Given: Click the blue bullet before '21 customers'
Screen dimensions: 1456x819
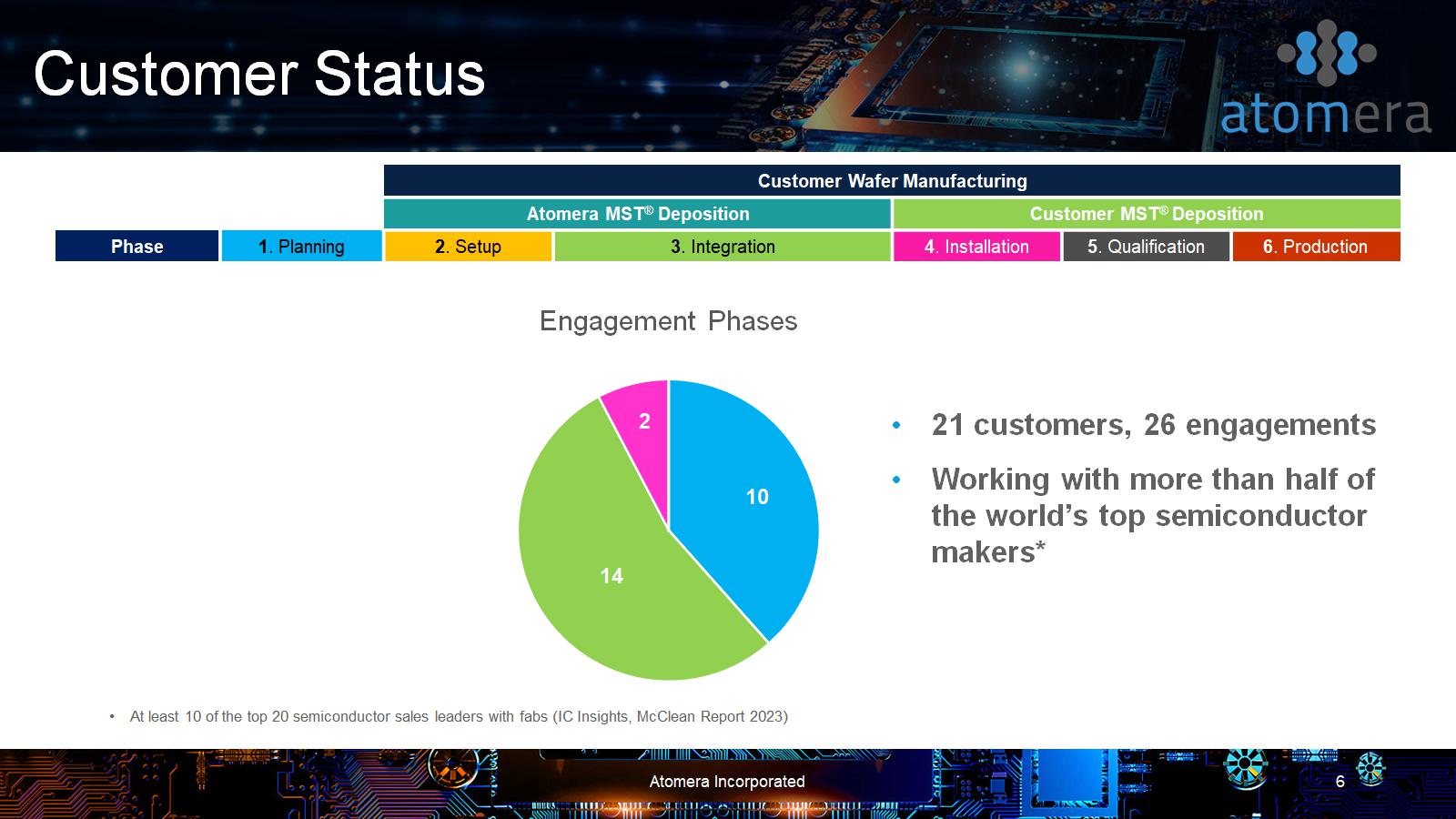Looking at the screenshot, I should pos(897,426).
